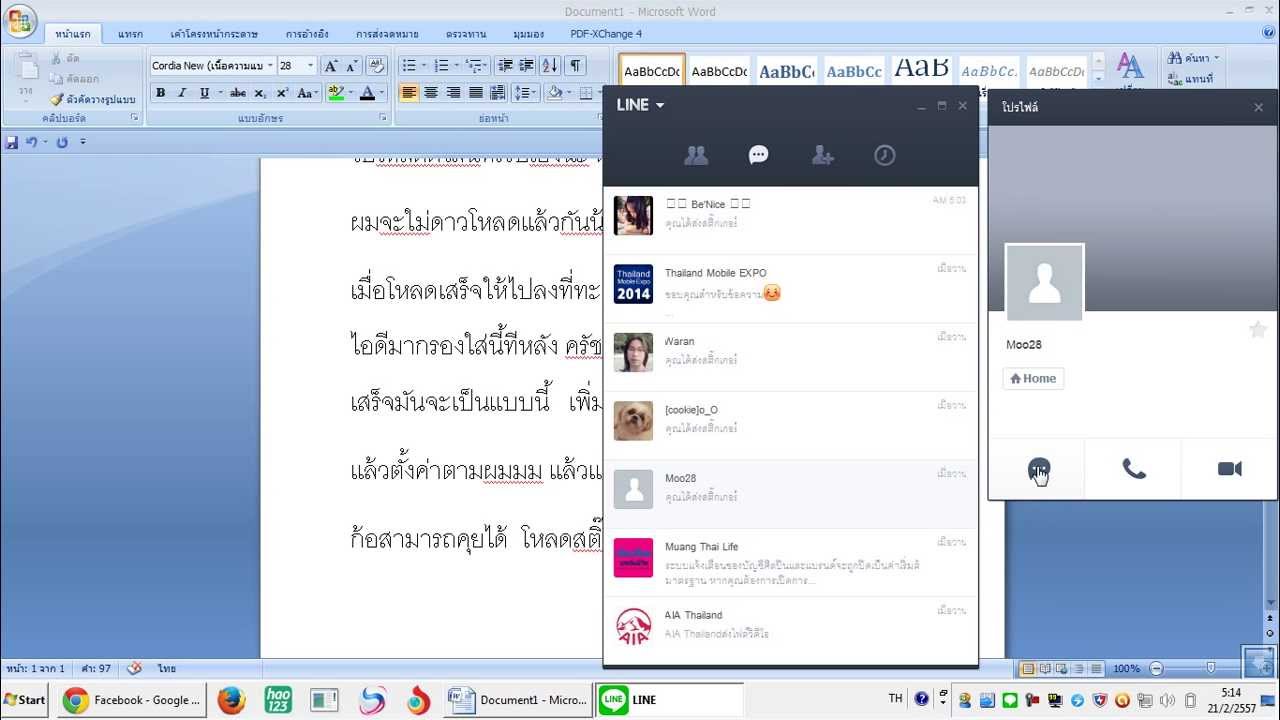The width and height of the screenshot is (1280, 720).
Task: Open the LINE friends list tab icon
Action: [696, 155]
